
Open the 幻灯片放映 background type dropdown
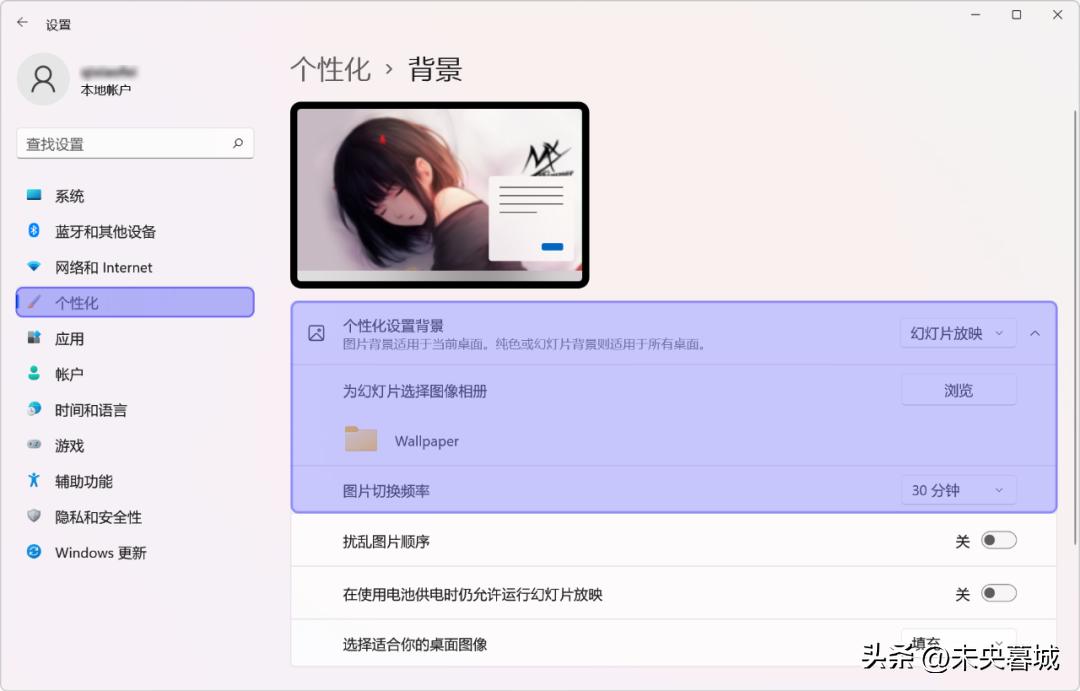pyautogui.click(x=957, y=333)
